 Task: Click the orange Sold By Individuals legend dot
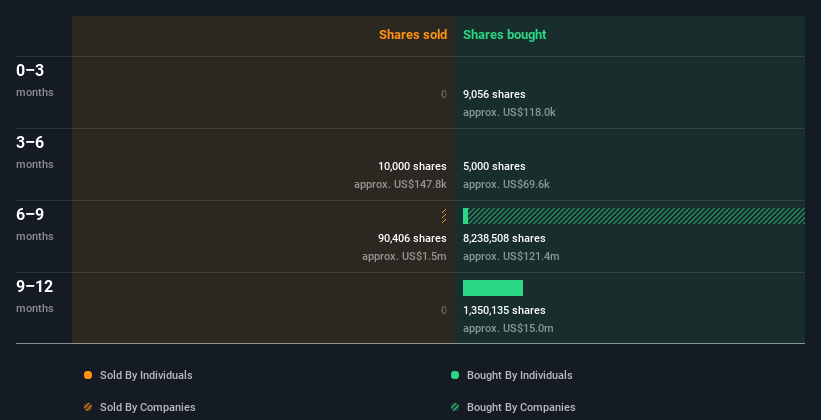point(88,375)
